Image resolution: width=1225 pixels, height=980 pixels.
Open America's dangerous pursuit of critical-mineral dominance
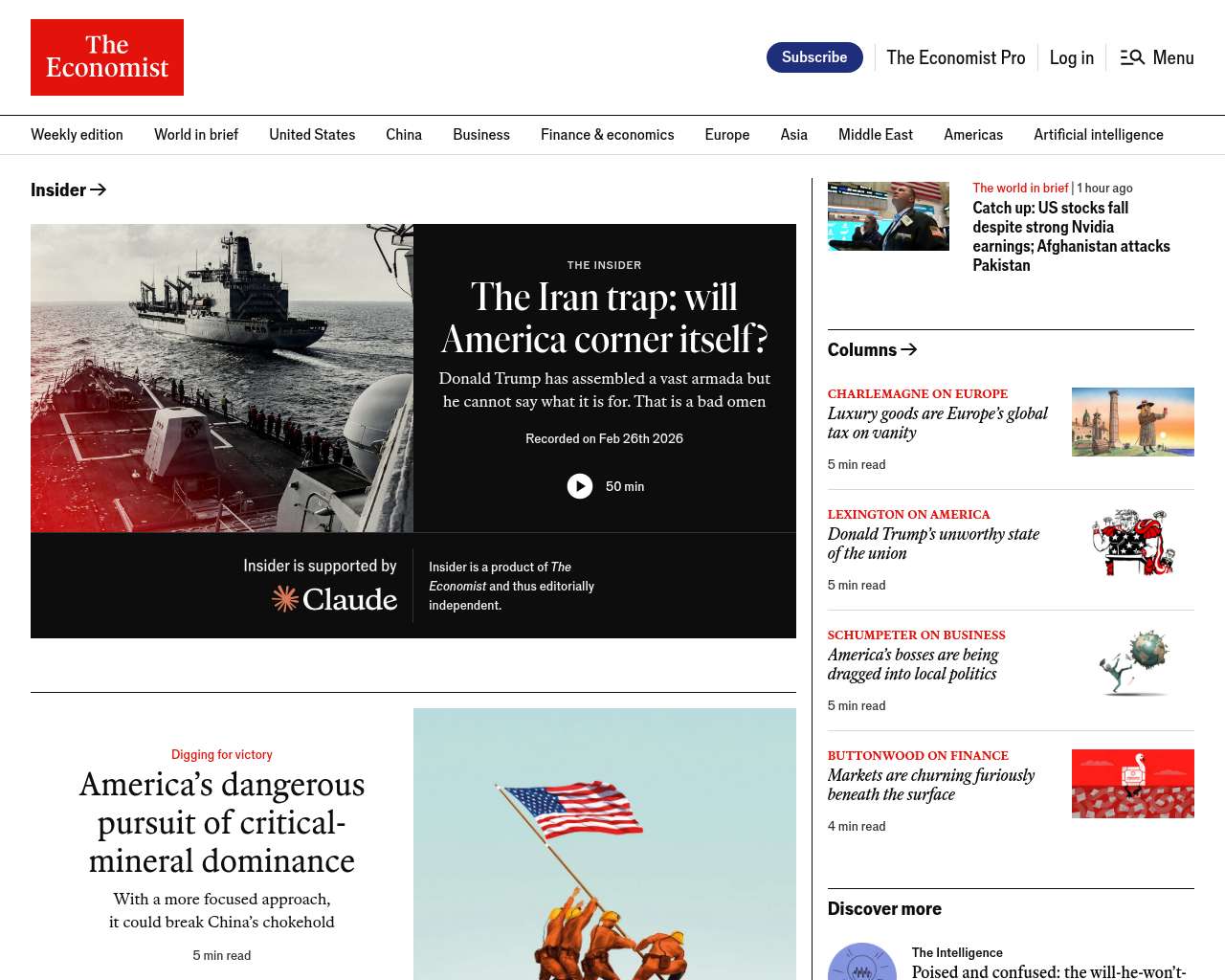[222, 823]
